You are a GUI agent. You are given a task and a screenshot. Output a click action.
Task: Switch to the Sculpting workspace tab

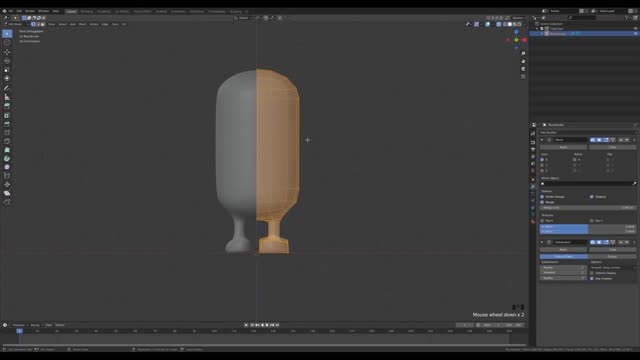[x=104, y=11]
